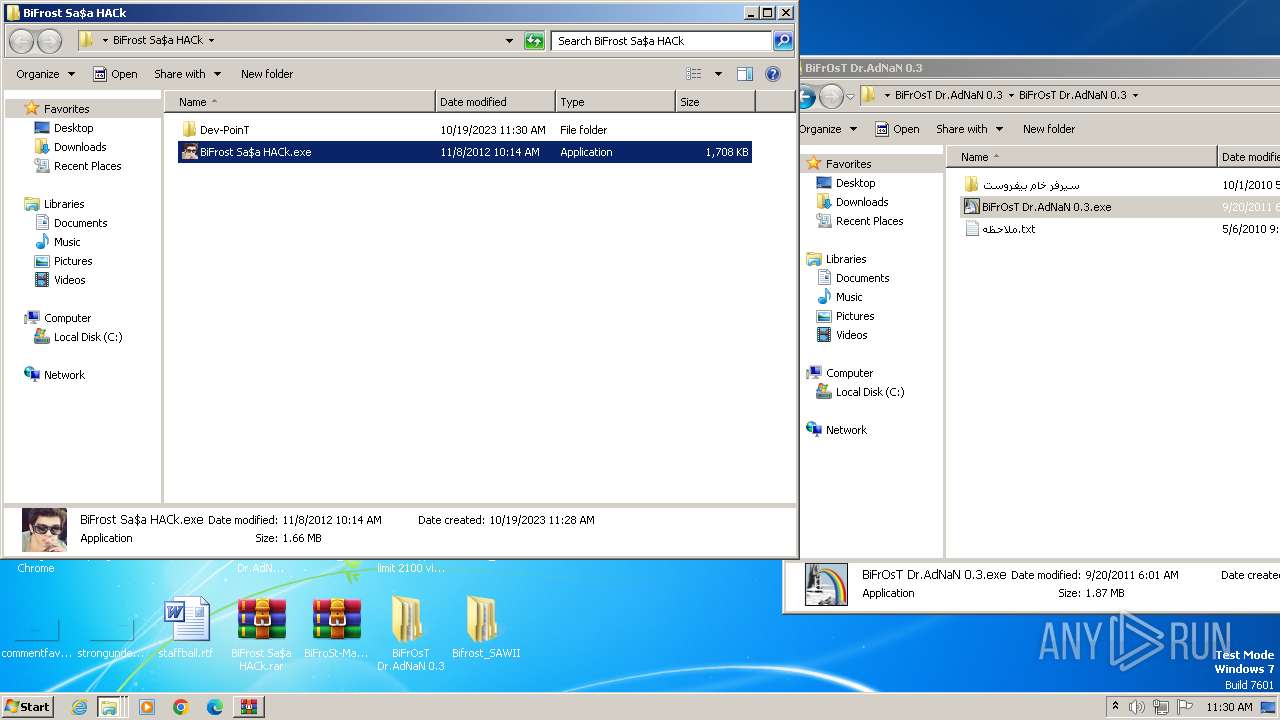Select Bifrost_SAWII desktop folder
1280x720 pixels.
486,628
